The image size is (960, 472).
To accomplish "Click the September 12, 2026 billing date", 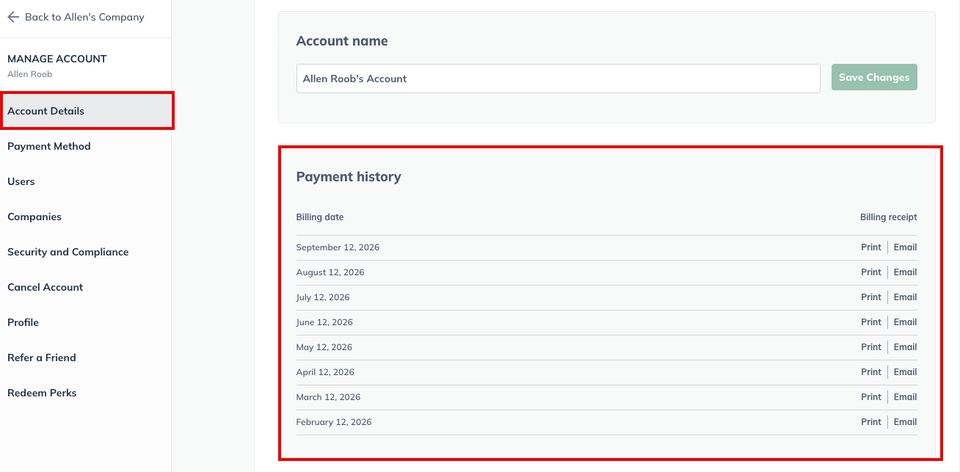I will 338,247.
